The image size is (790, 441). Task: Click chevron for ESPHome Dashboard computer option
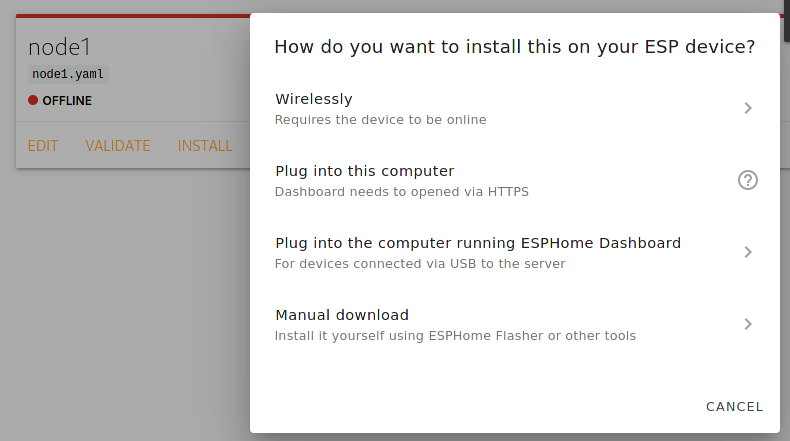[x=748, y=252]
